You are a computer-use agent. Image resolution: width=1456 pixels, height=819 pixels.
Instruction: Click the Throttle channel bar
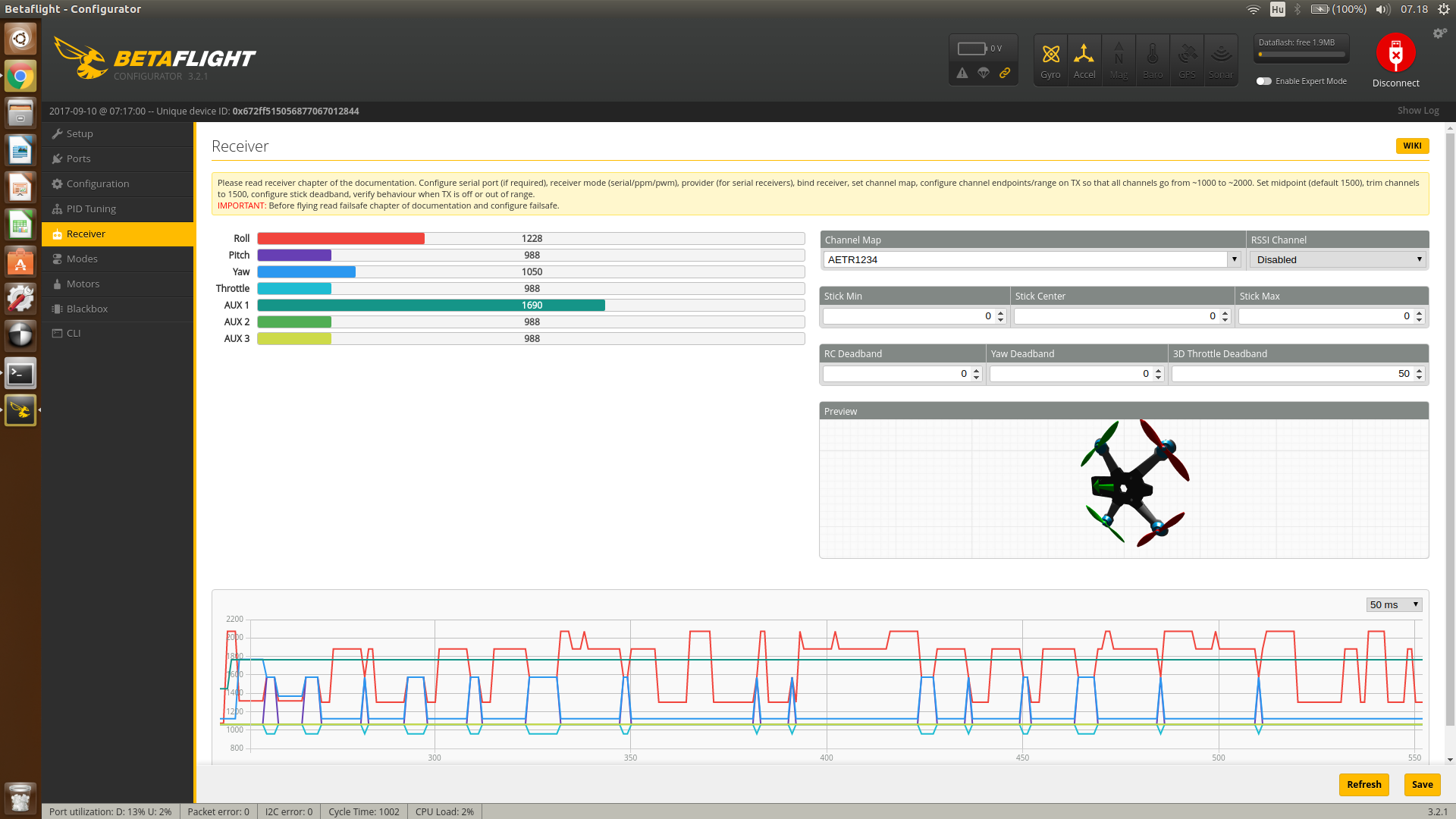click(531, 288)
